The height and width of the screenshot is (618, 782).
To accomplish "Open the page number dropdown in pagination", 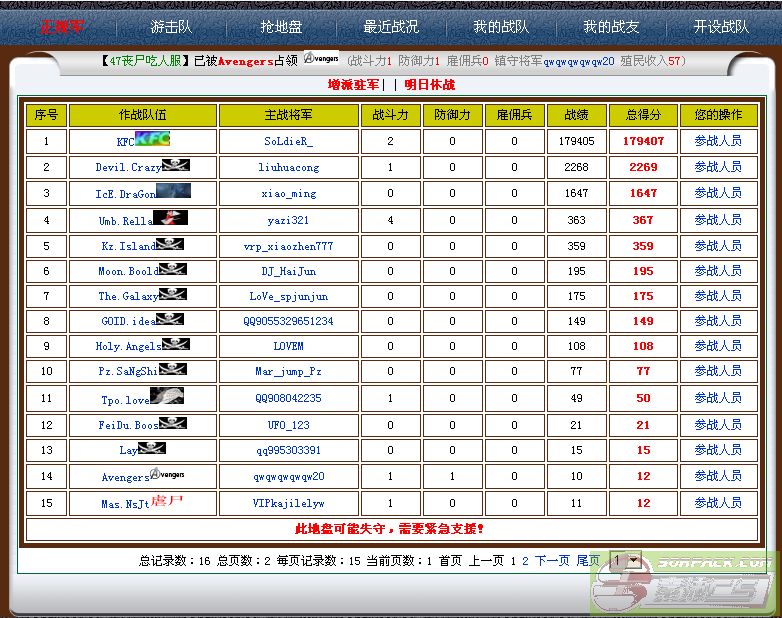I will 625,561.
